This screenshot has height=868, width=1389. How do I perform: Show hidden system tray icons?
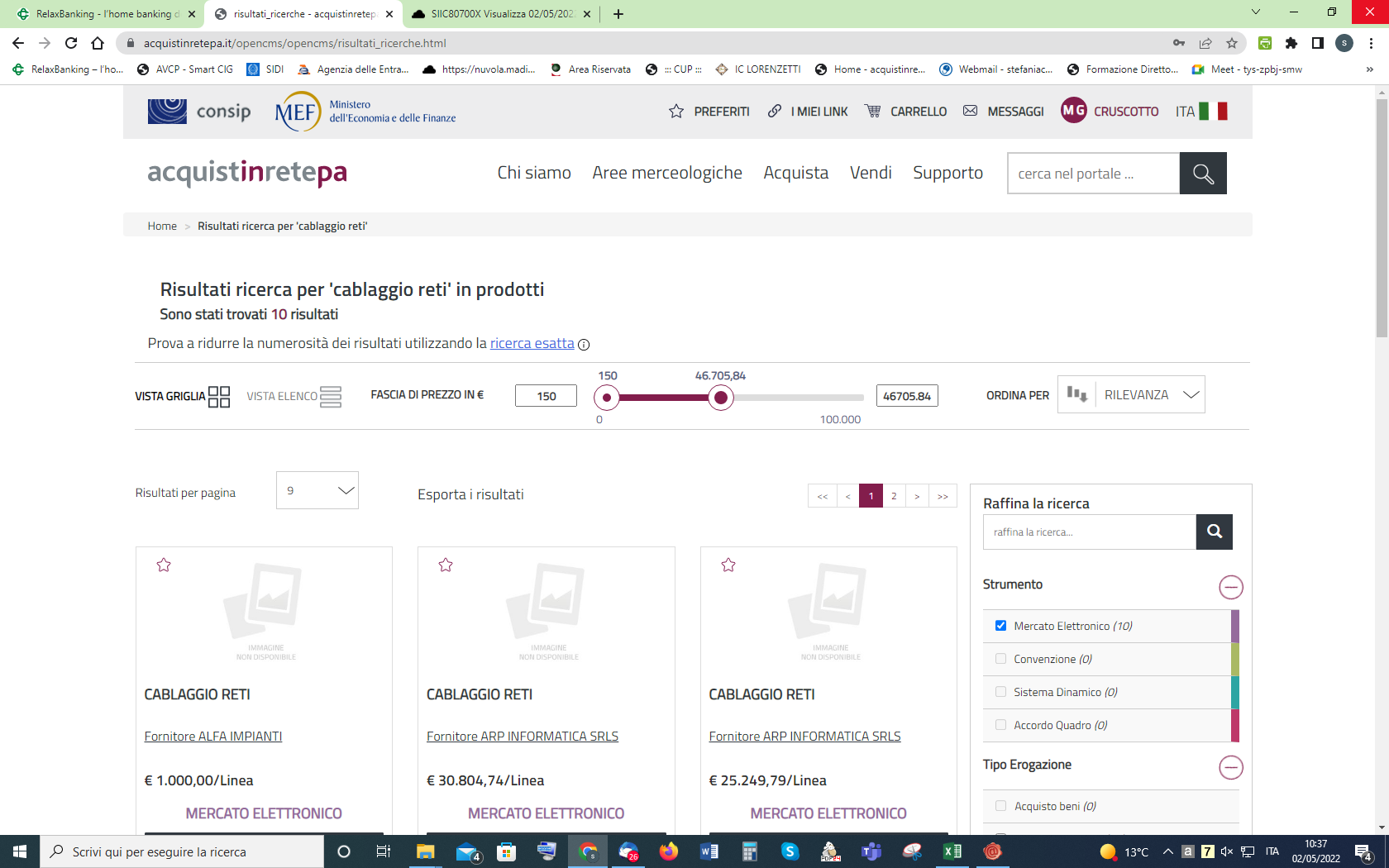click(1167, 851)
